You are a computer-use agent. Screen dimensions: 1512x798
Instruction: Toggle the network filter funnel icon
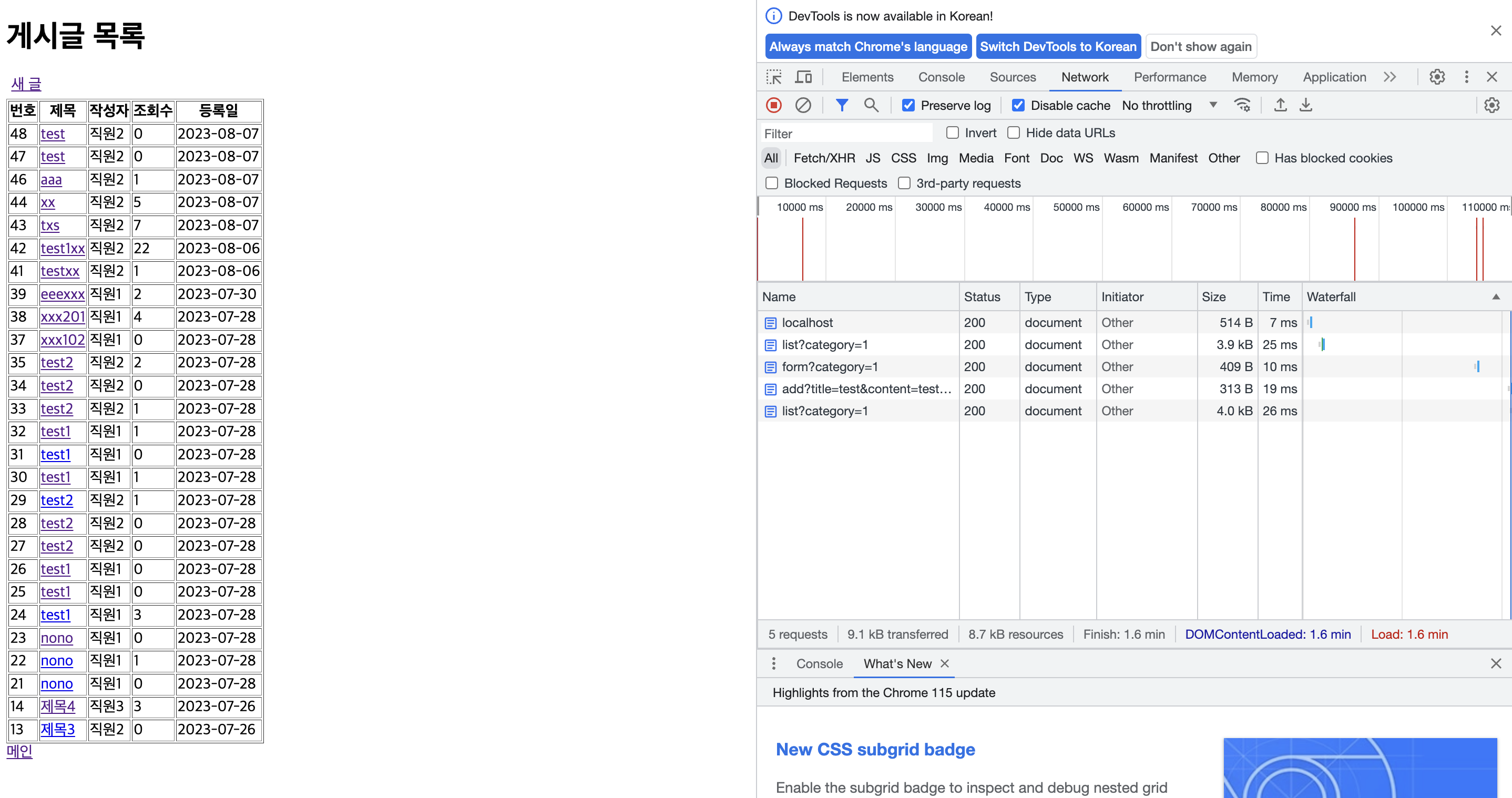842,106
